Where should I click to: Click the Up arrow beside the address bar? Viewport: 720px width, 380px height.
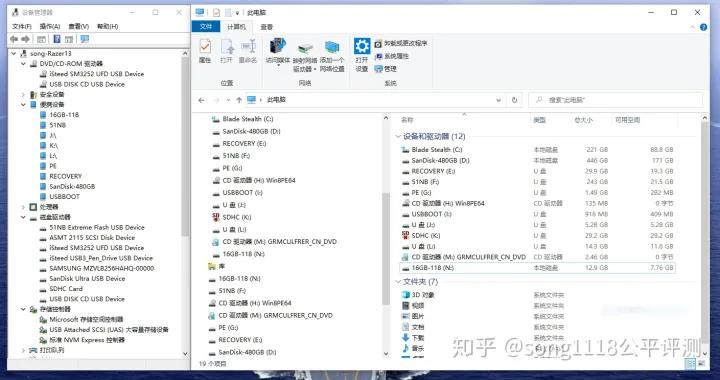pyautogui.click(x=239, y=100)
